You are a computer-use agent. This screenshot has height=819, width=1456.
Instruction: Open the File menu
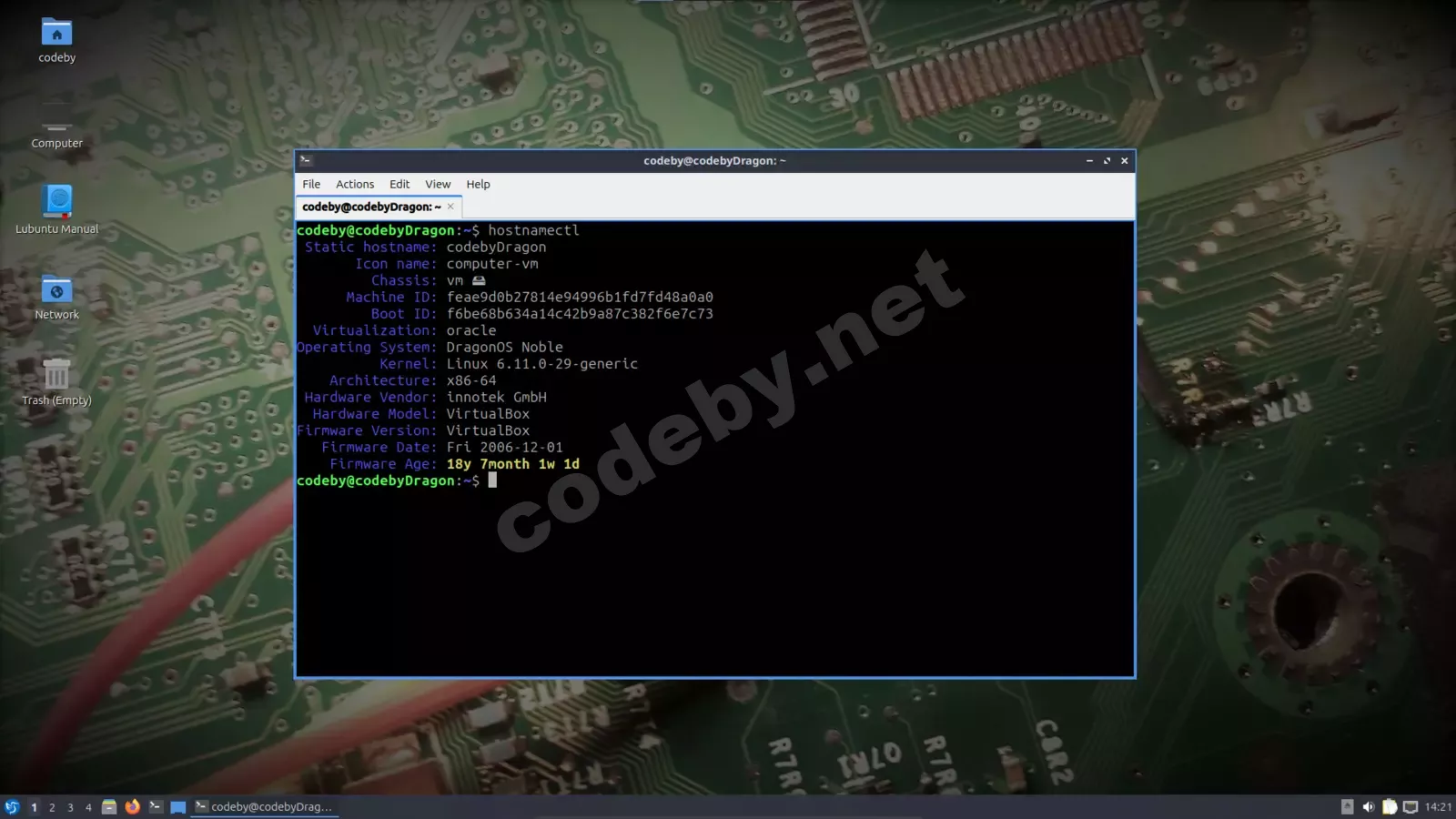311,184
